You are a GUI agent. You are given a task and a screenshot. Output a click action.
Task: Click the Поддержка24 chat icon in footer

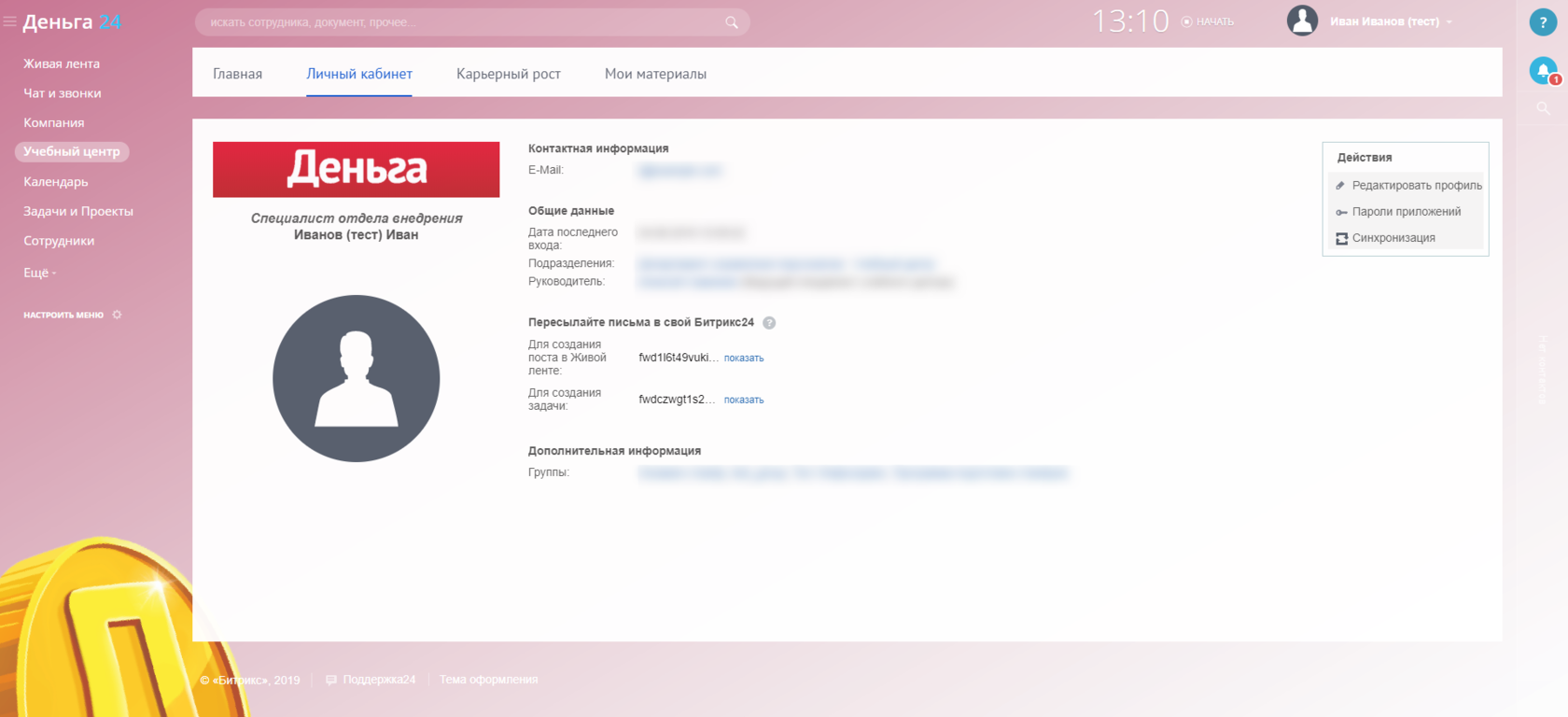330,680
